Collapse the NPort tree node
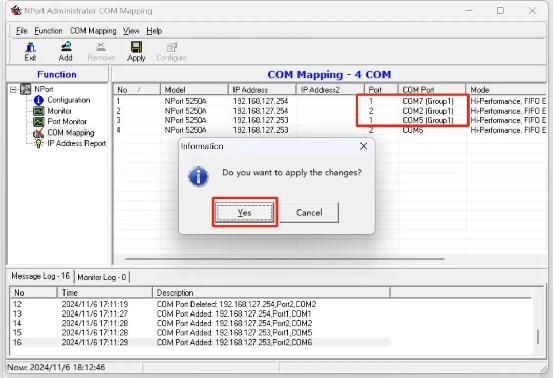554x378 pixels. click(x=13, y=89)
